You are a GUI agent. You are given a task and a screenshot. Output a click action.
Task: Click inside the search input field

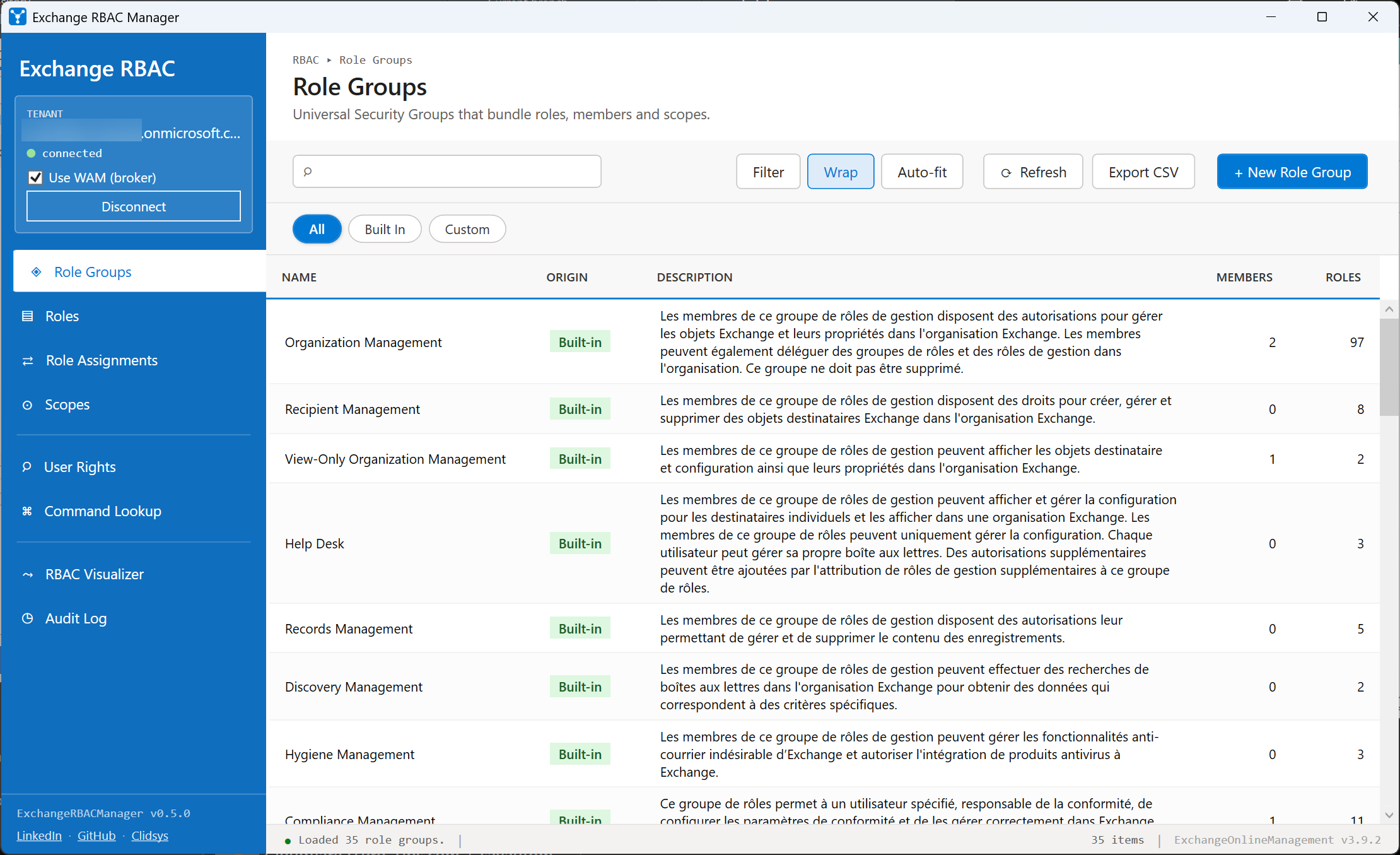[447, 172]
